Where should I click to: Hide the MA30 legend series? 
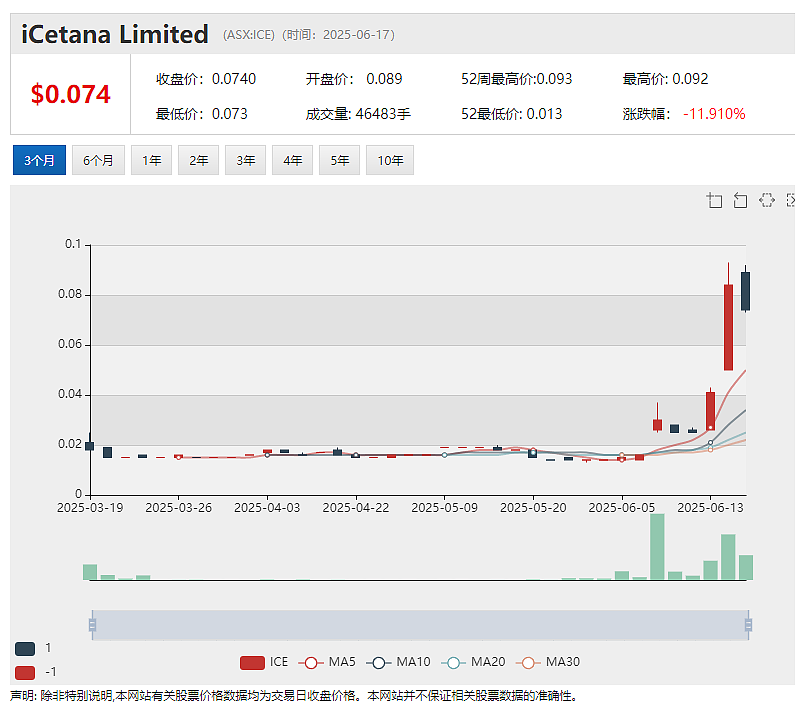click(547, 662)
